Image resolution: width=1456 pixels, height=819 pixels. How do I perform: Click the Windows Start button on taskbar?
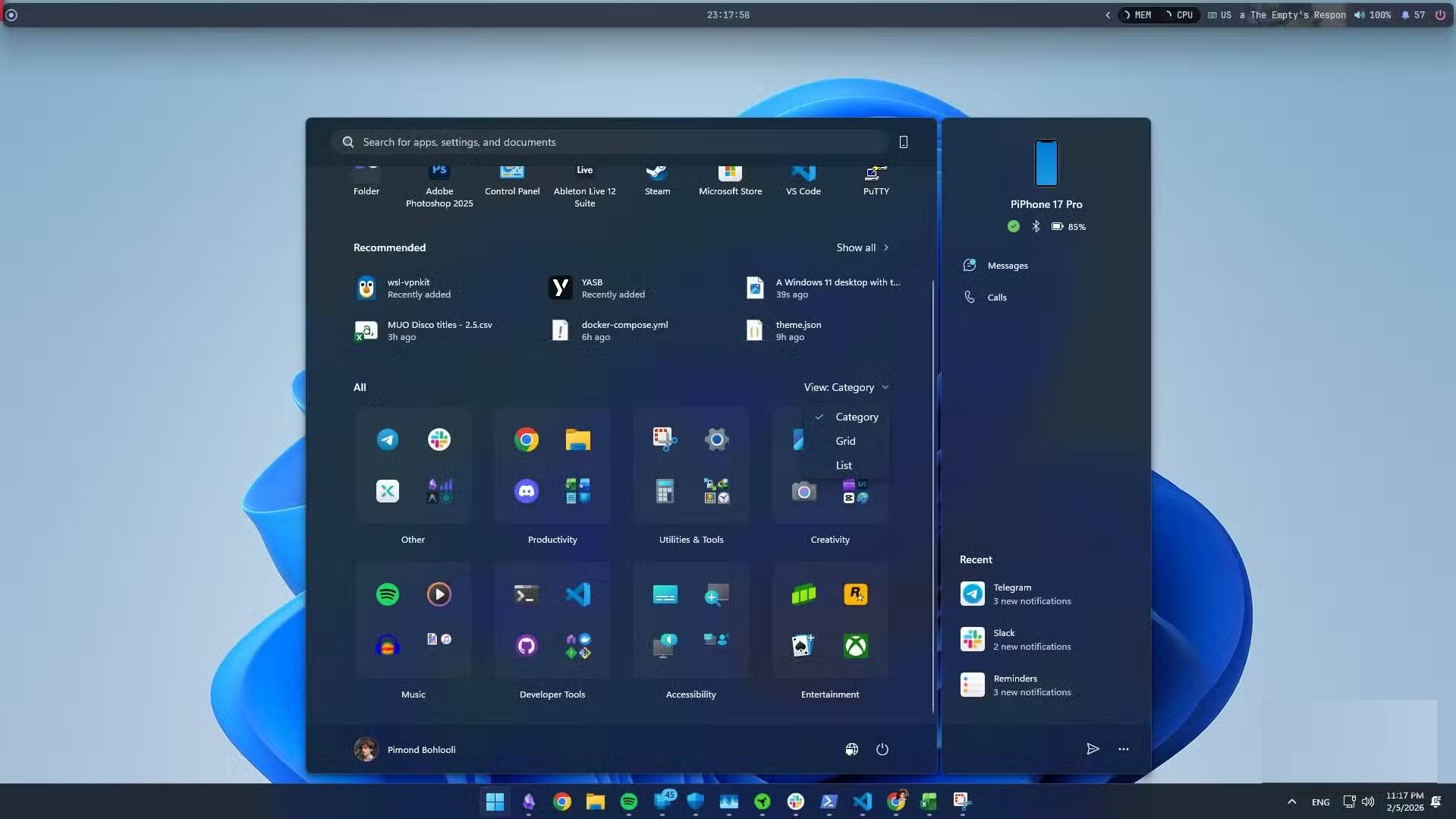(x=495, y=801)
